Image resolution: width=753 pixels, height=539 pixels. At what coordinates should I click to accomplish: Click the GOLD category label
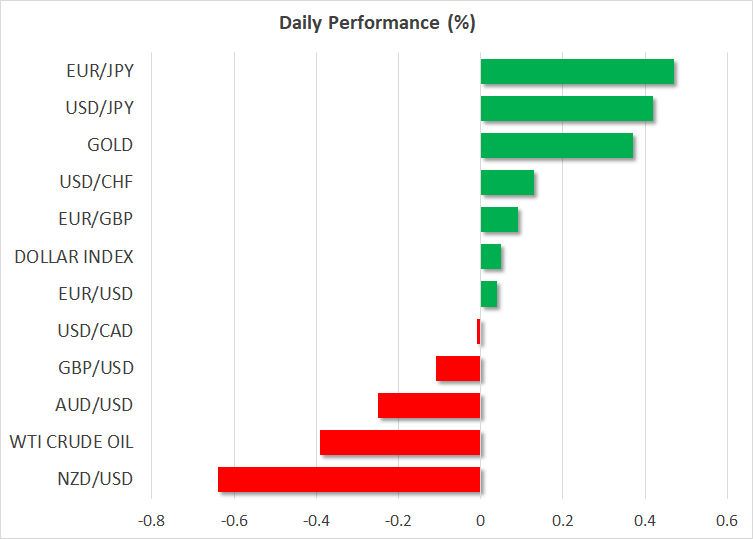[x=110, y=145]
